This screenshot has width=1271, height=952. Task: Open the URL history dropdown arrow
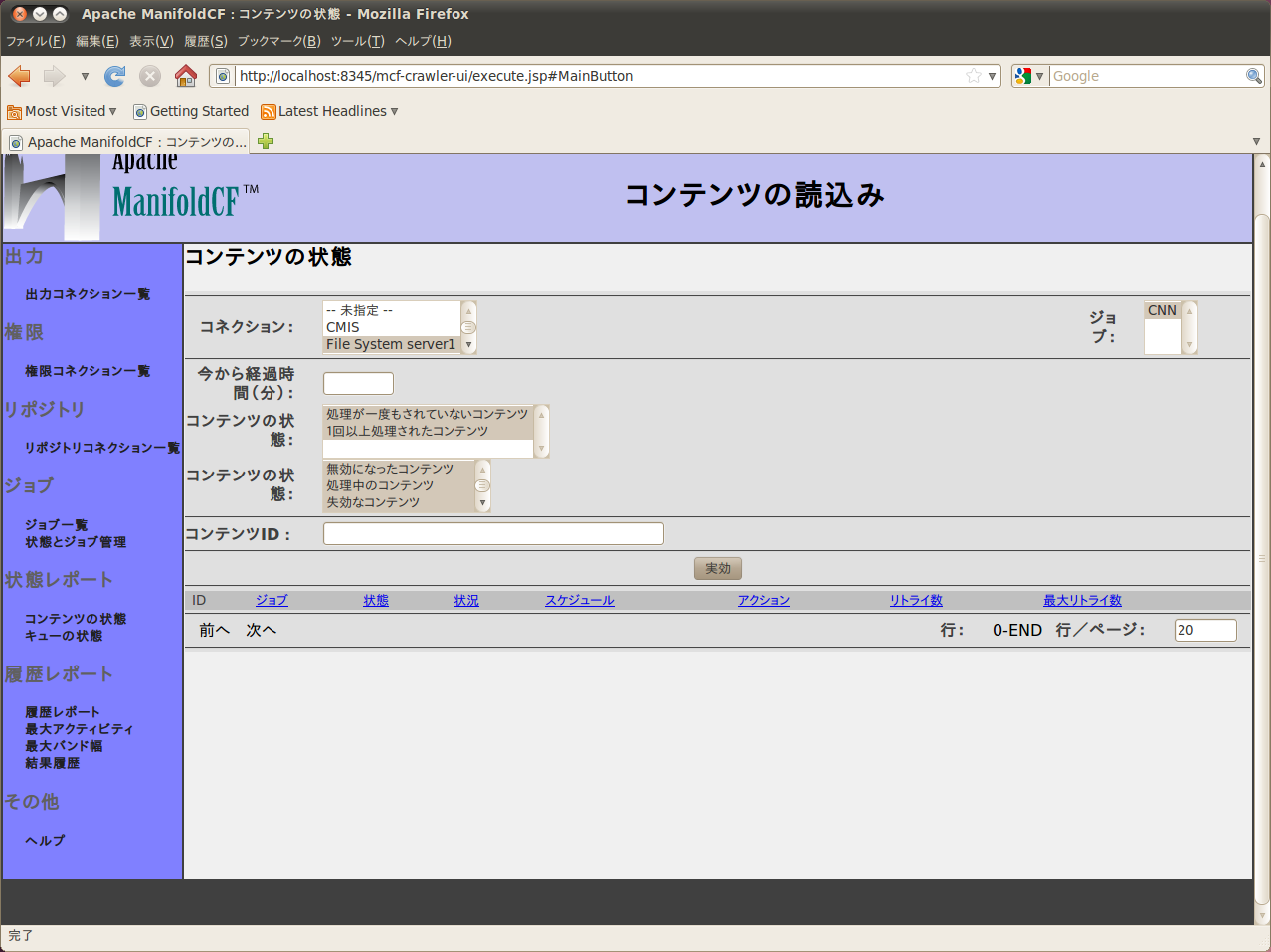tap(992, 76)
